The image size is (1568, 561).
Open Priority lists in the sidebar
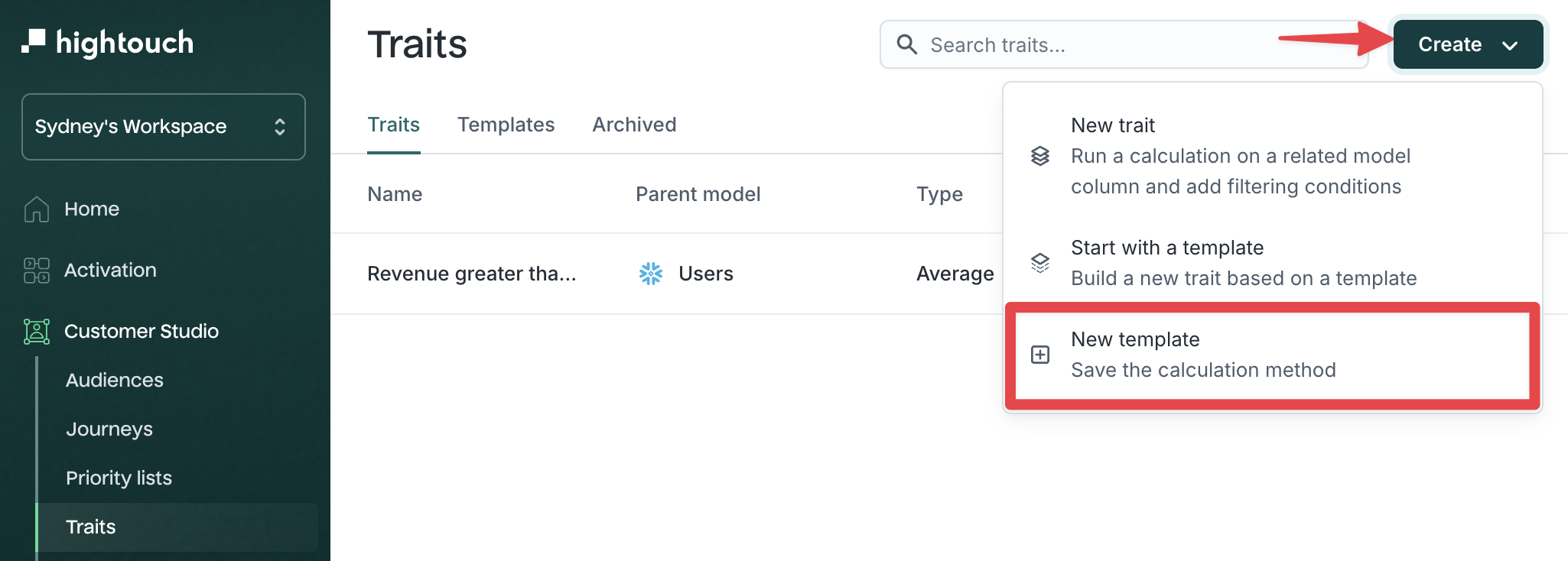click(x=119, y=478)
